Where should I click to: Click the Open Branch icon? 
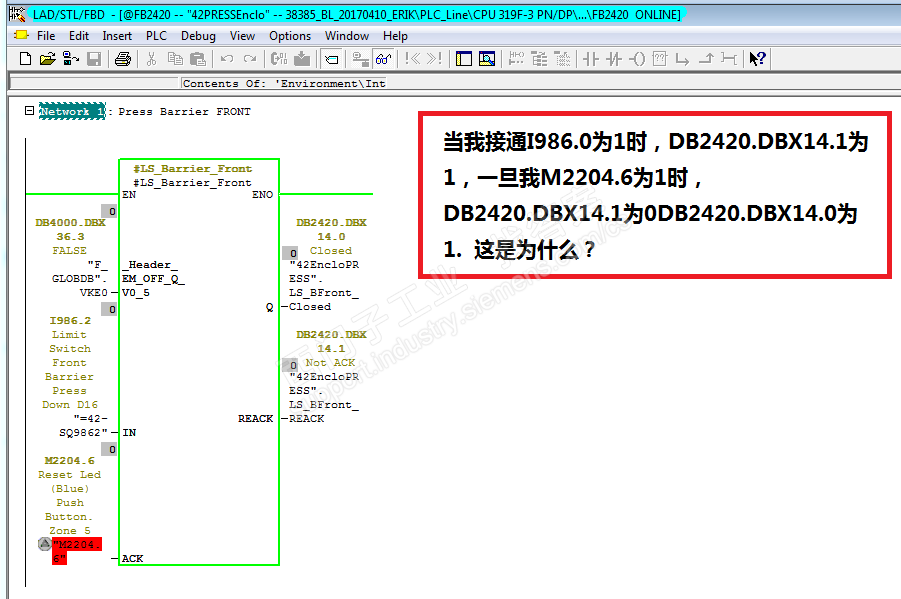[x=682, y=59]
